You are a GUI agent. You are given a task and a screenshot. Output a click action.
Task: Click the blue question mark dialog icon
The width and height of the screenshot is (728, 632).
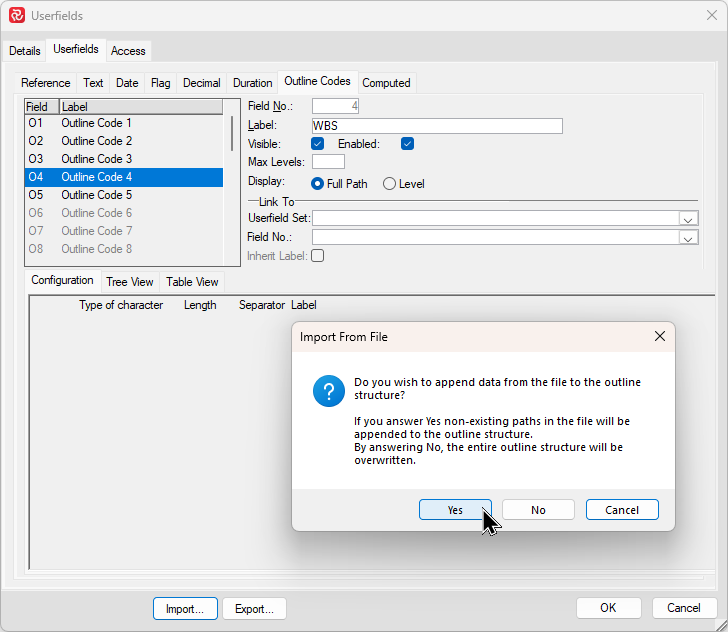click(329, 391)
